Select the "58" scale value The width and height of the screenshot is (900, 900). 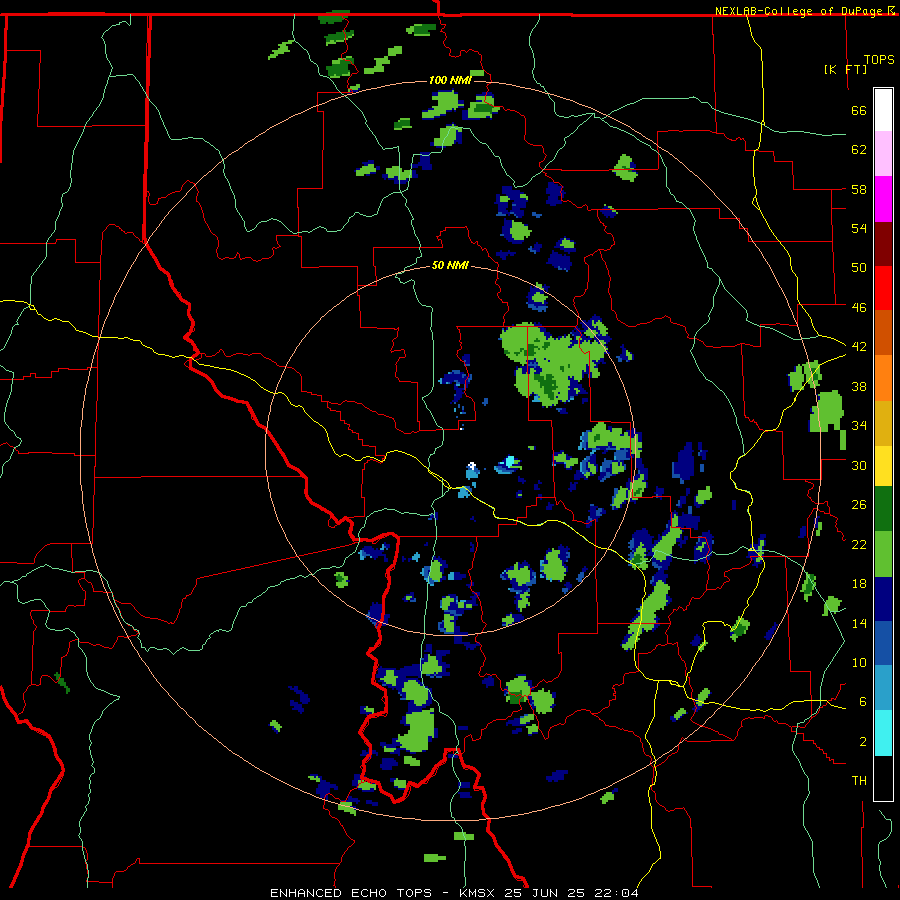pyautogui.click(x=859, y=189)
